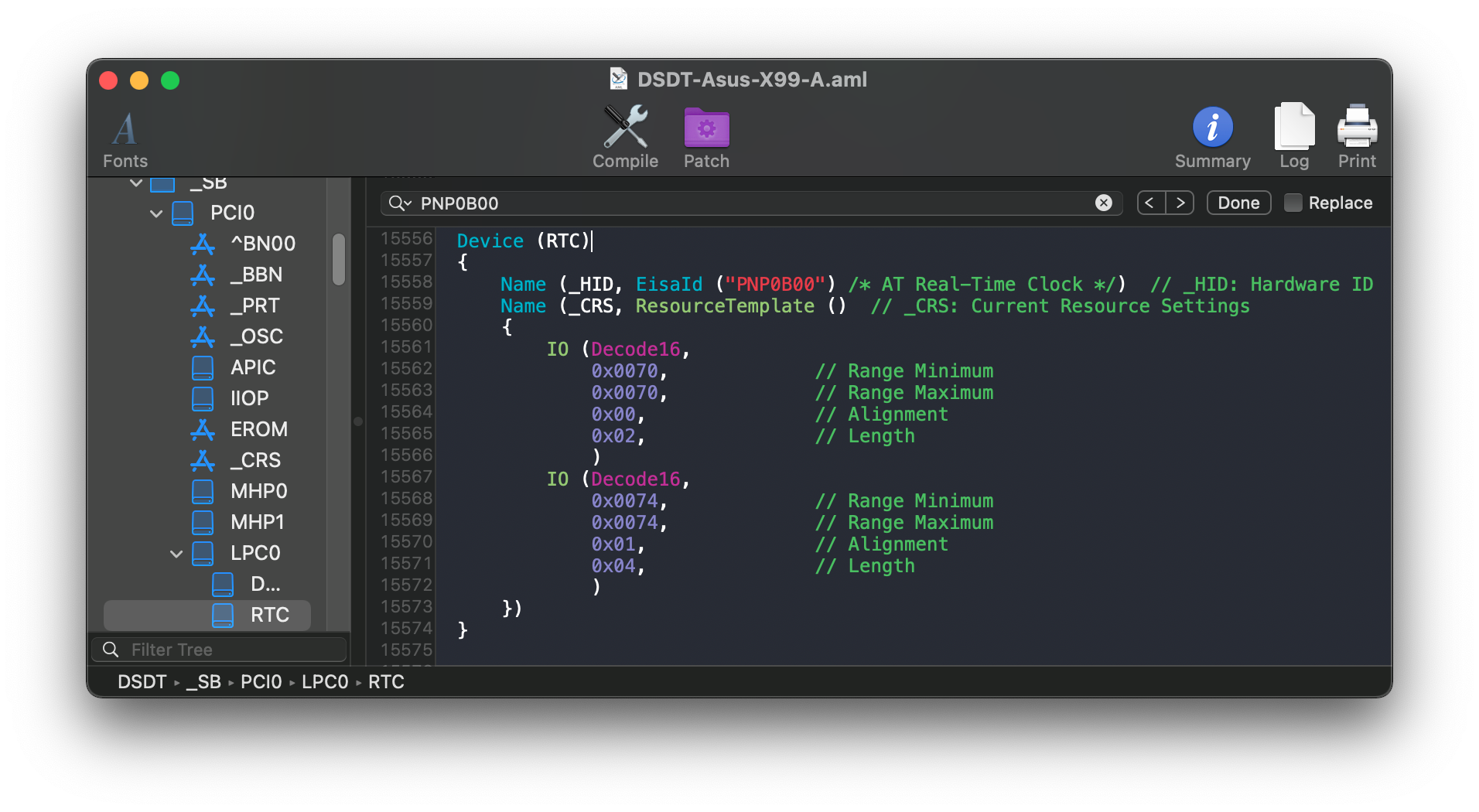Click the Print printer icon
Viewport: 1479px width, 812px height.
click(x=1357, y=128)
